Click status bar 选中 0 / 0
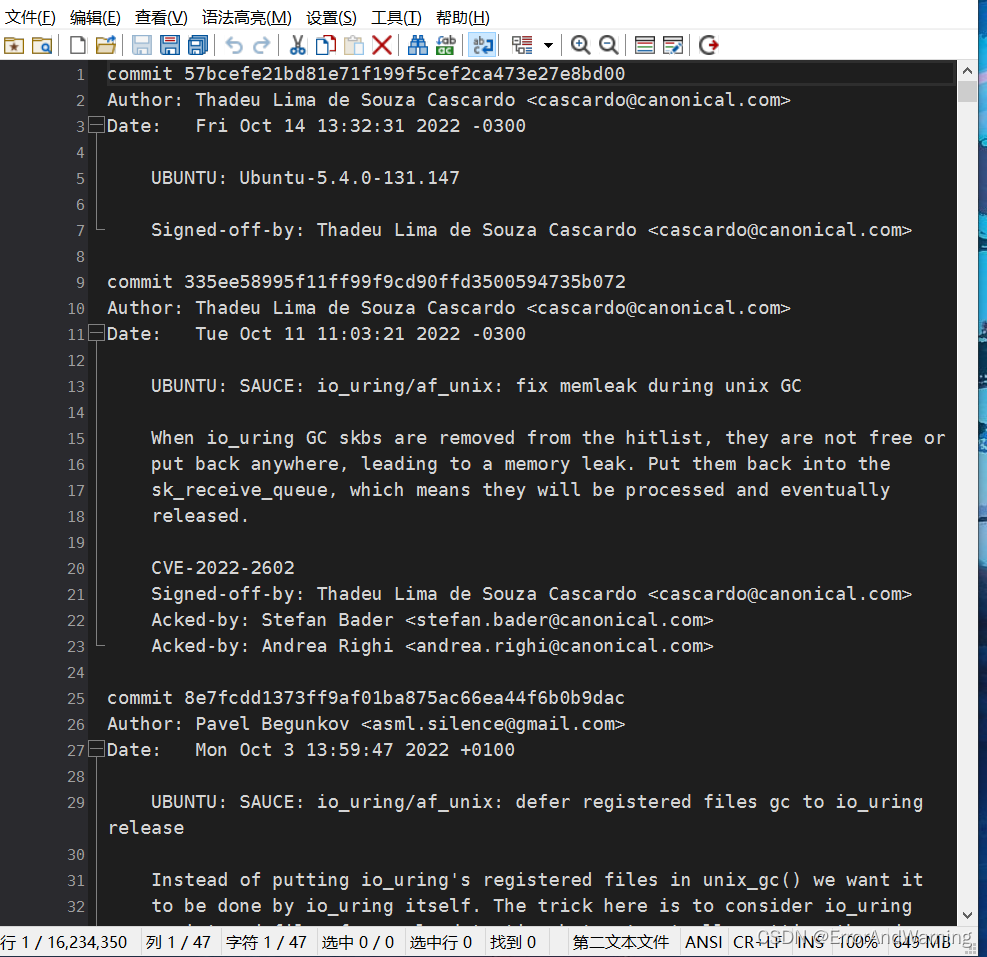Viewport: 987px width, 957px height. click(358, 942)
